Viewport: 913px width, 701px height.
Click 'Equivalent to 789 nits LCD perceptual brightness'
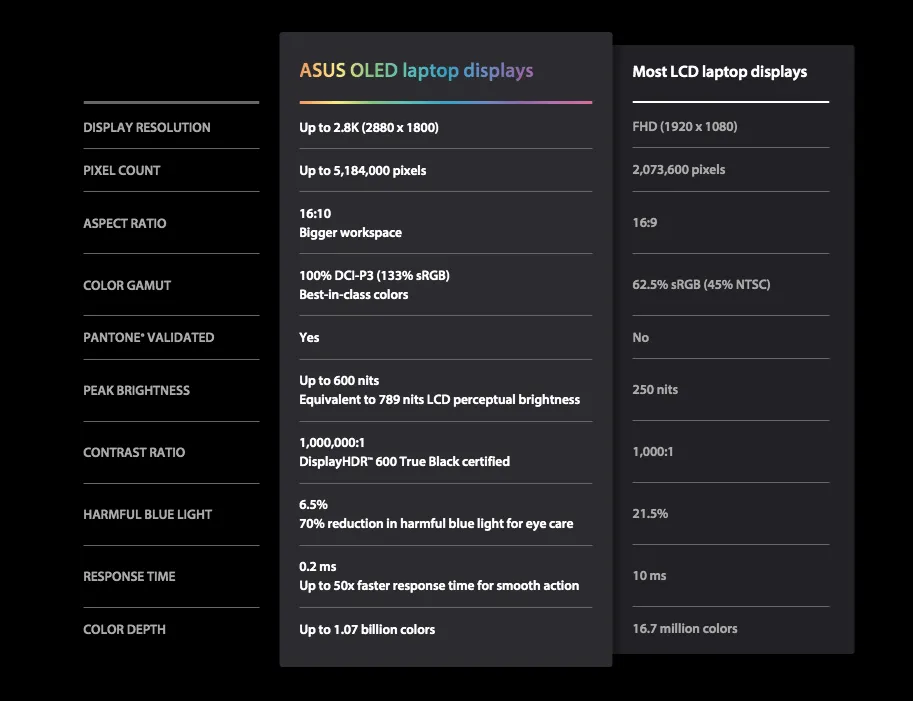(x=440, y=399)
